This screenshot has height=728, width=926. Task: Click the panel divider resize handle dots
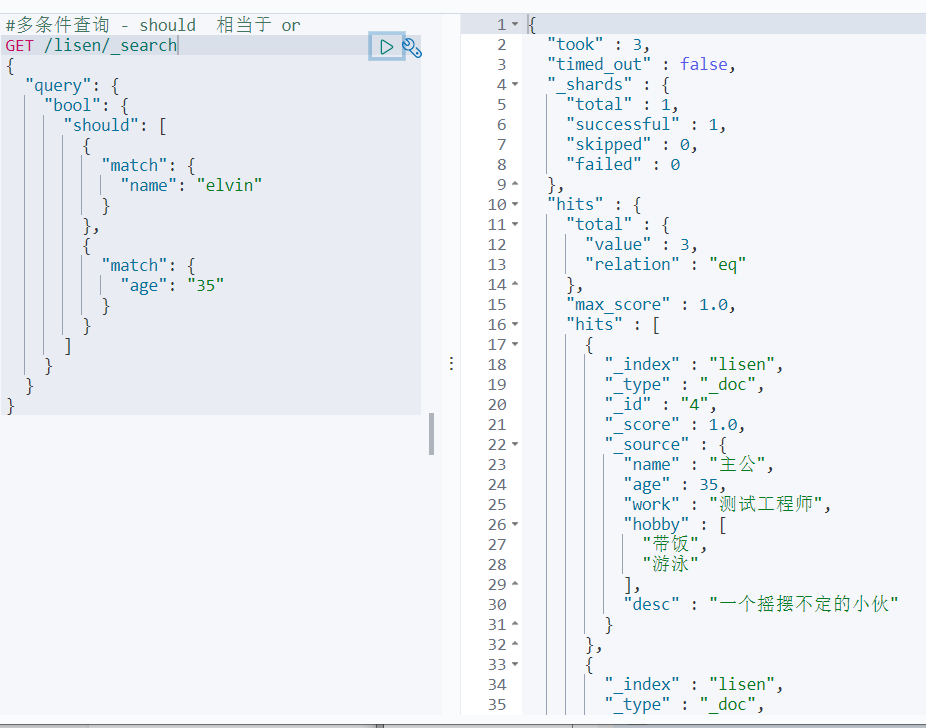click(452, 363)
